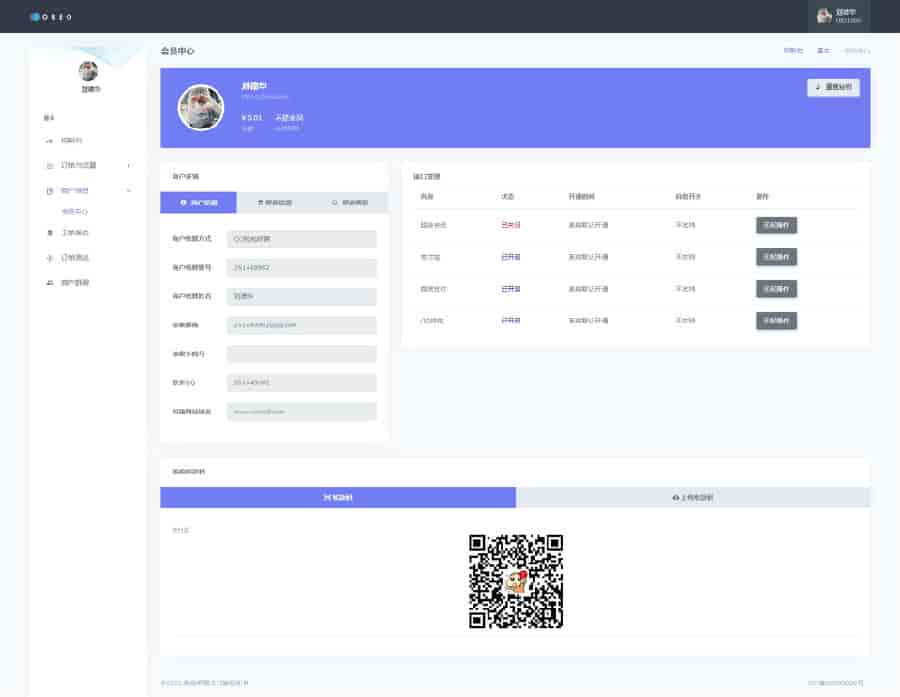This screenshot has width=900, height=697.
Task: Click the small avatar atop the sidebar
Action: coord(88,71)
